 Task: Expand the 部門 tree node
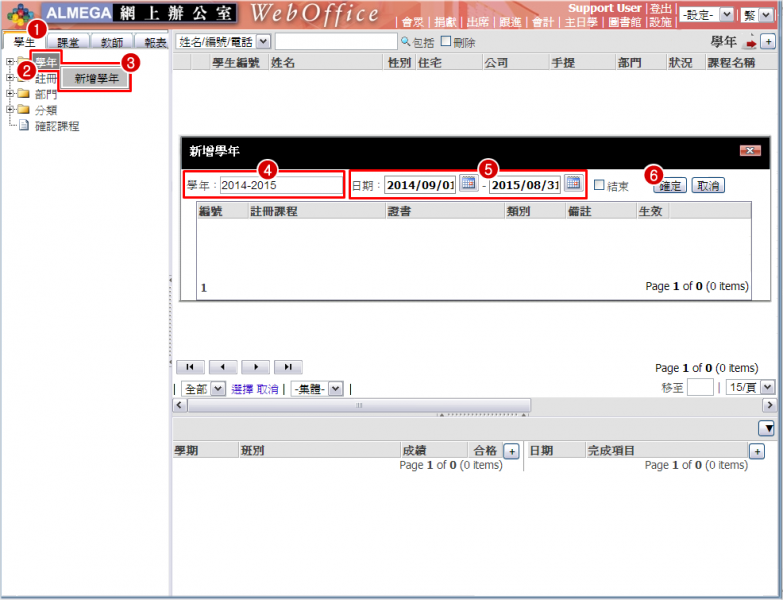coord(9,94)
